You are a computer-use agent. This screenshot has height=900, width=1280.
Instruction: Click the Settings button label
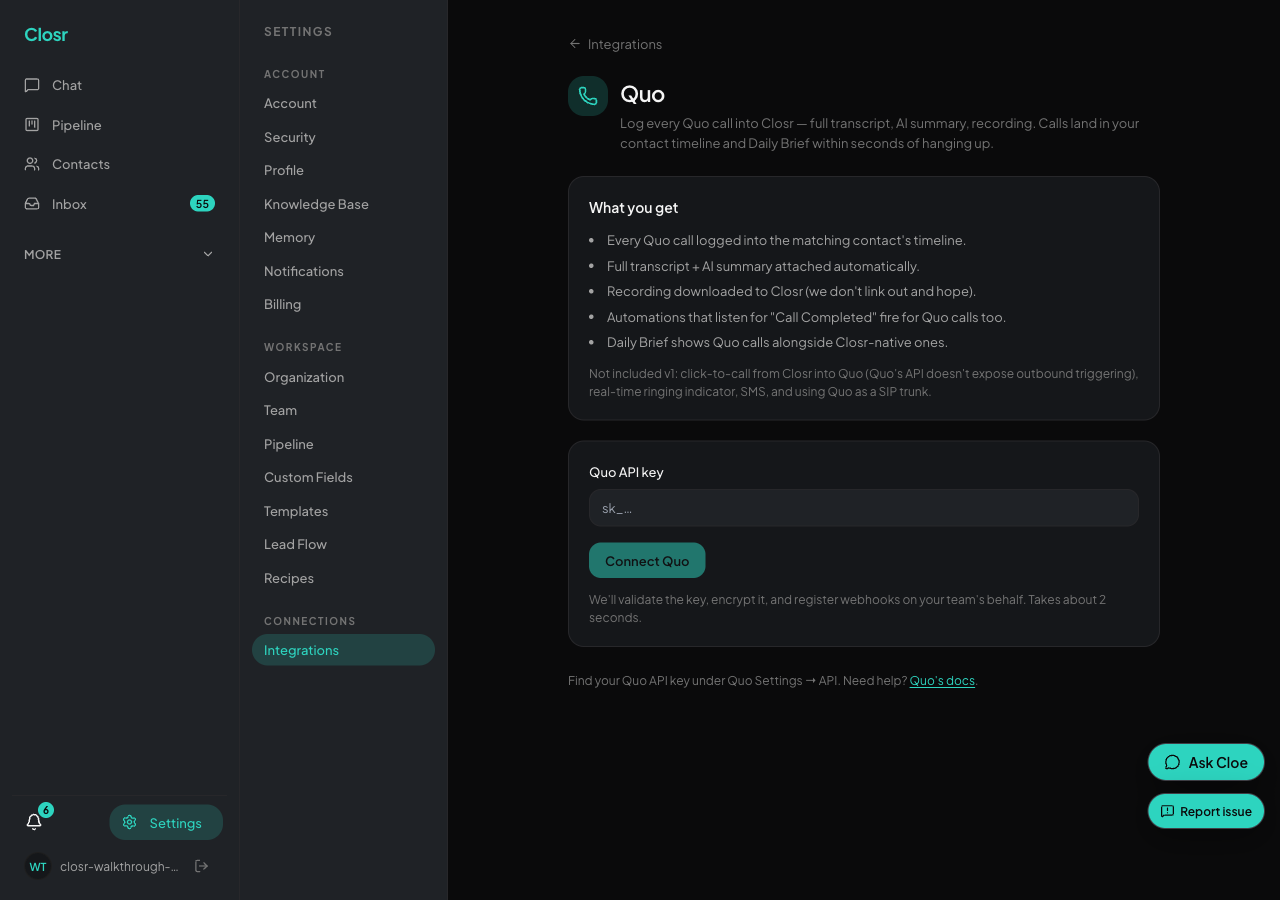click(x=176, y=823)
